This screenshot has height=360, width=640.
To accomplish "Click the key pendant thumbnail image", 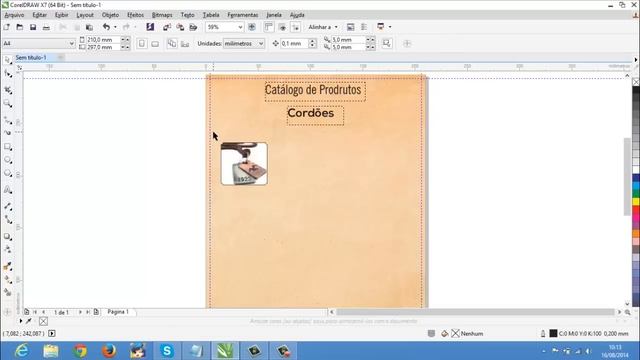I will tap(244, 164).
